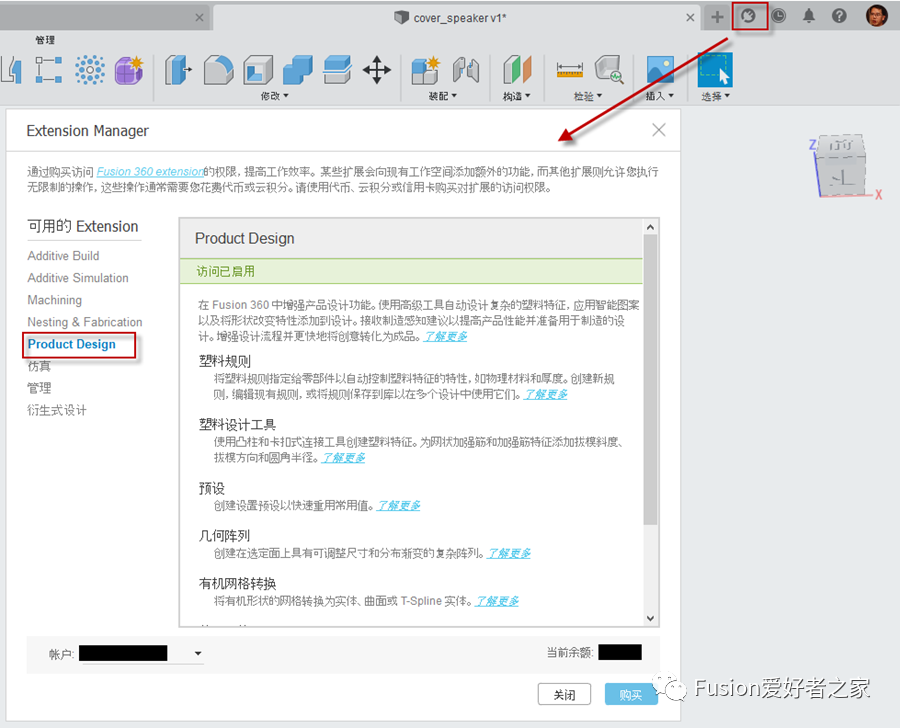Open 了解更多 link for 塑料规则
This screenshot has height=728, width=900.
[545, 394]
